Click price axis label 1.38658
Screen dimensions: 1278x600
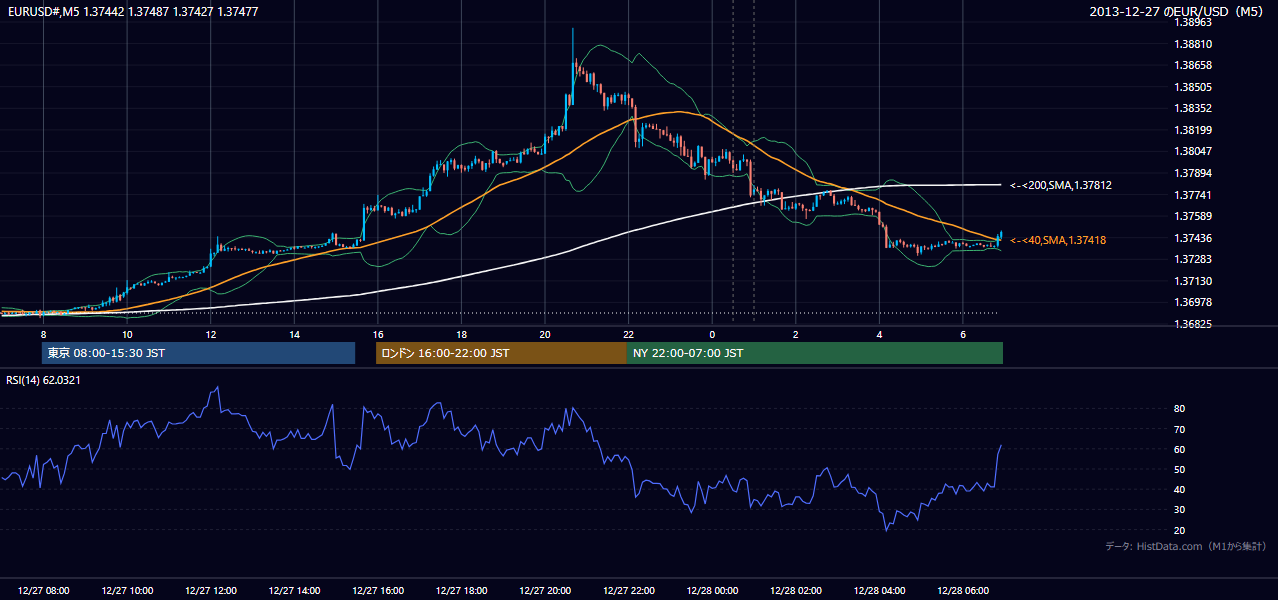coord(1193,66)
